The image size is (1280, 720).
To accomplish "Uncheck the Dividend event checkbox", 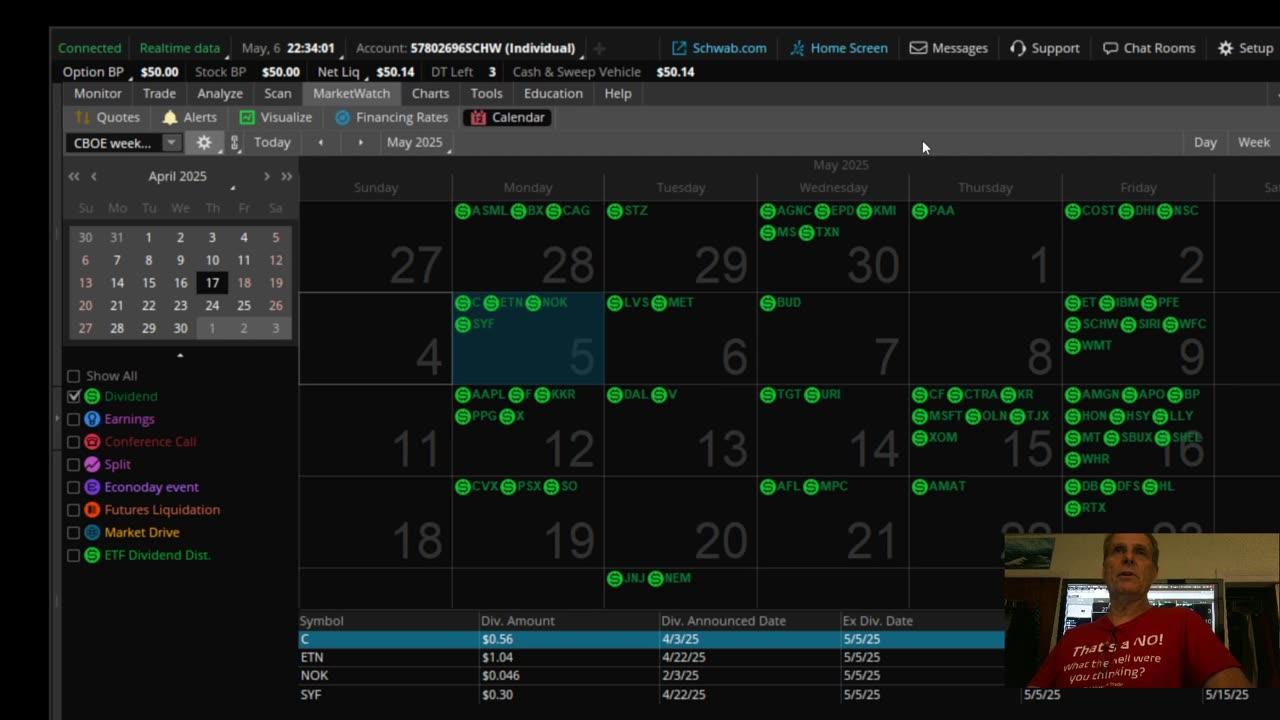I will click(73, 396).
